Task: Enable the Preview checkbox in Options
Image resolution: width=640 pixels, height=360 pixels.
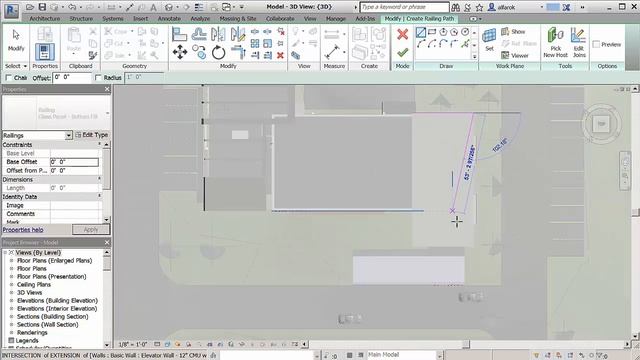Action: 596,44
